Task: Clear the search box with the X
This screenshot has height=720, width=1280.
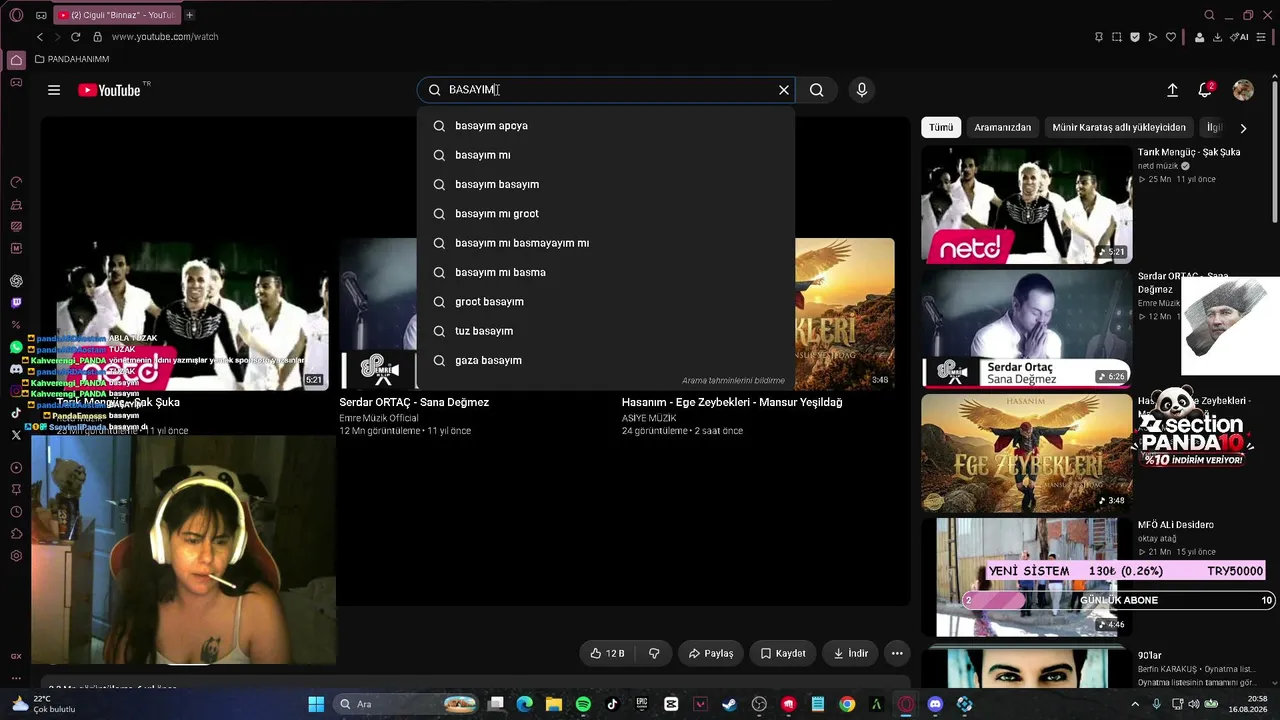Action: [x=784, y=90]
